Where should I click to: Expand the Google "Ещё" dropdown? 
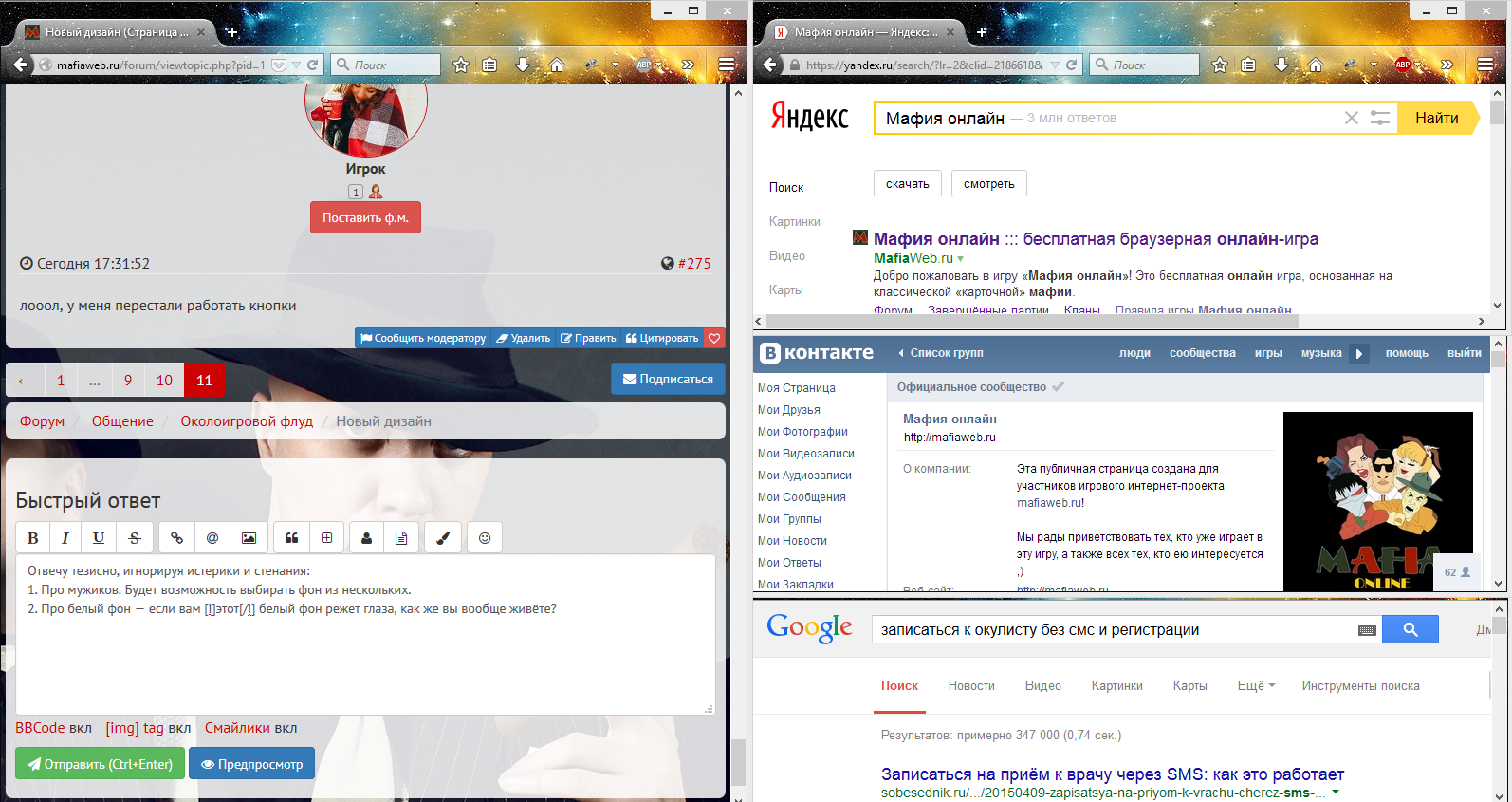(1256, 686)
